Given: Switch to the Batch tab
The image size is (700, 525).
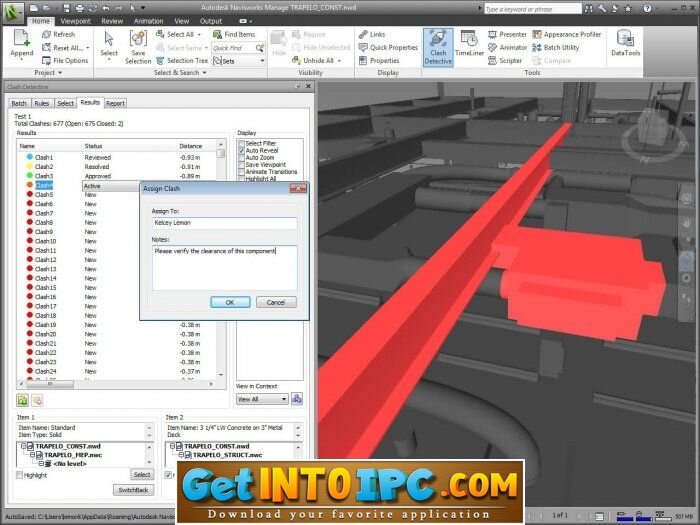Looking at the screenshot, I should pos(19,103).
